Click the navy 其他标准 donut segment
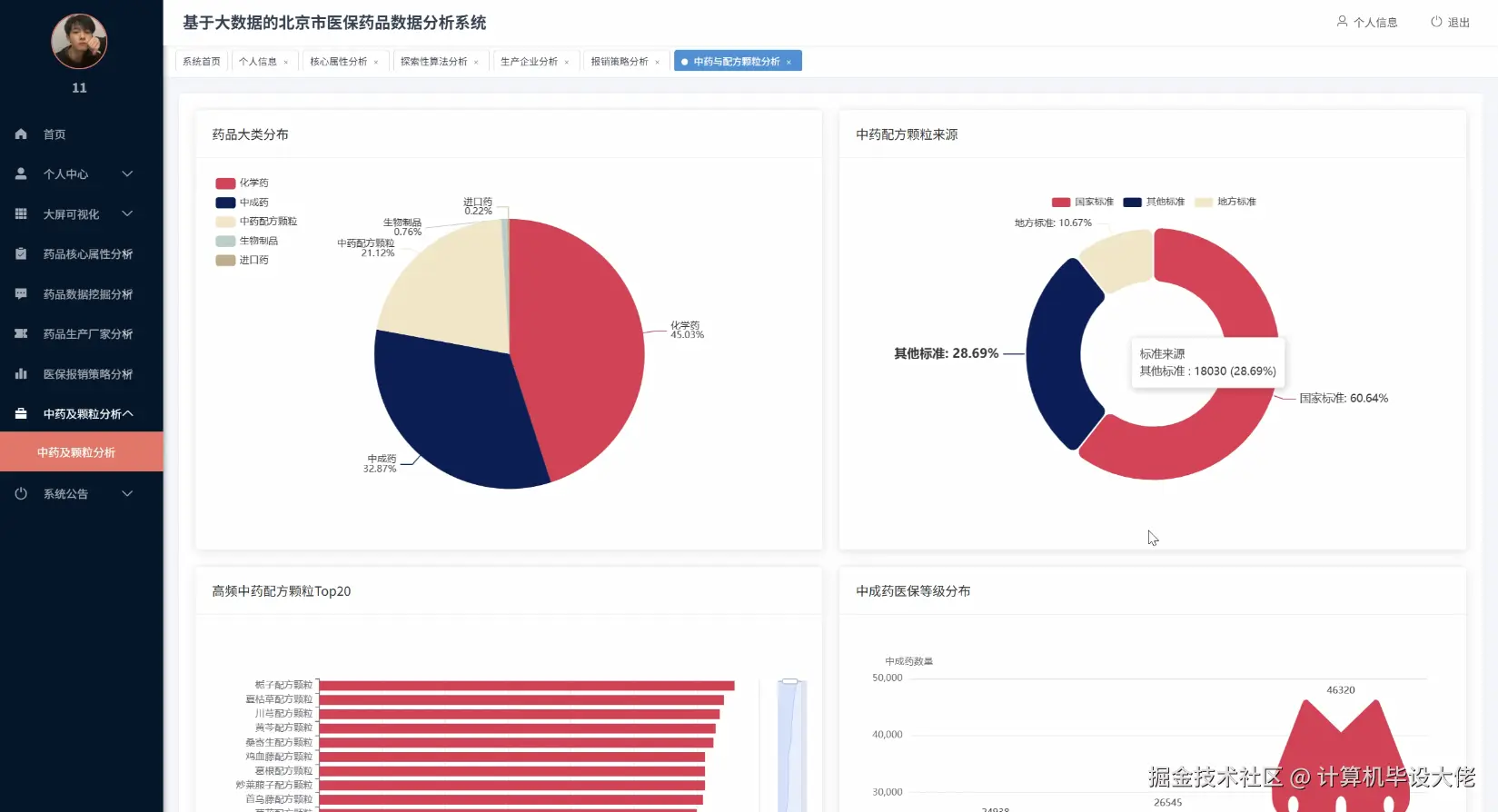This screenshot has height=812, width=1498. 1056,354
